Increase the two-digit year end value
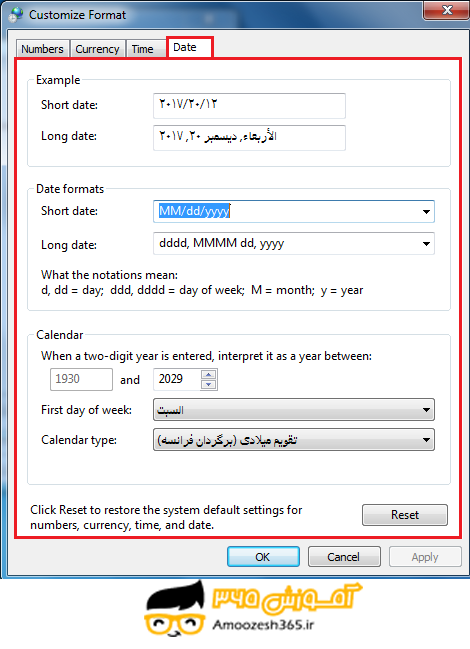Image resolution: width=470 pixels, height=649 pixels. tap(209, 375)
